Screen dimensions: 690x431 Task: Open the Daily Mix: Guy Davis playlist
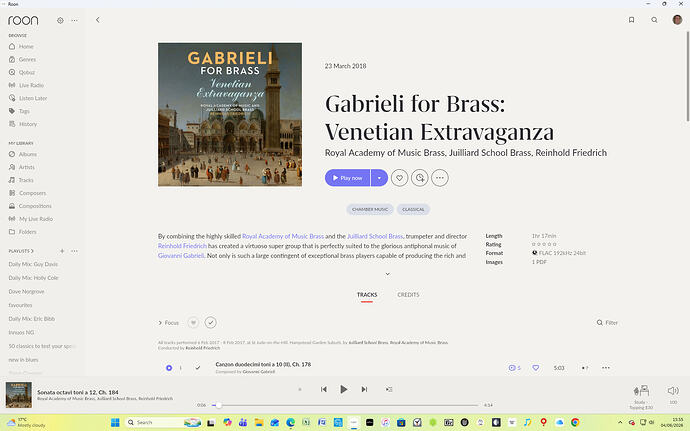click(x=33, y=264)
